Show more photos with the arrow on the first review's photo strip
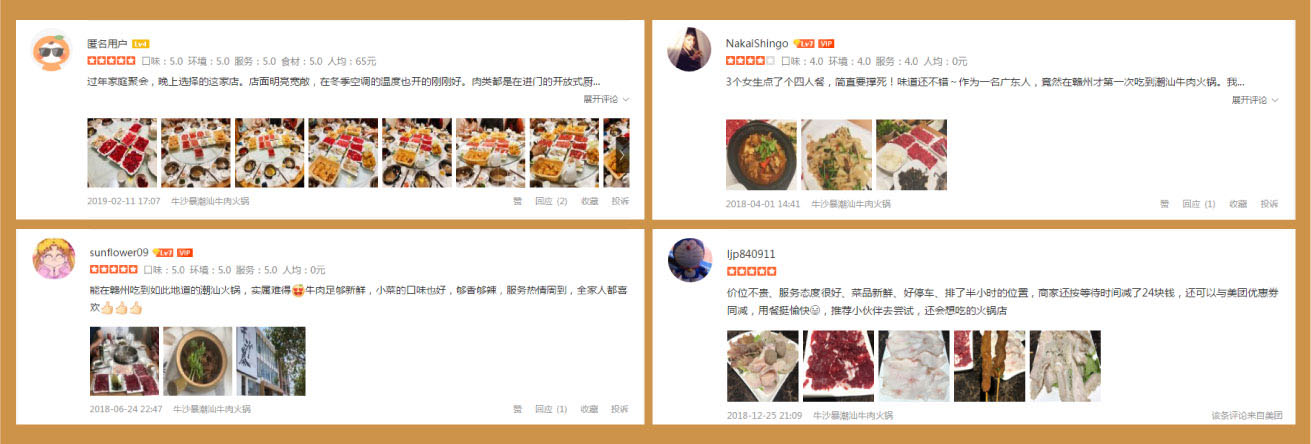 (621, 154)
